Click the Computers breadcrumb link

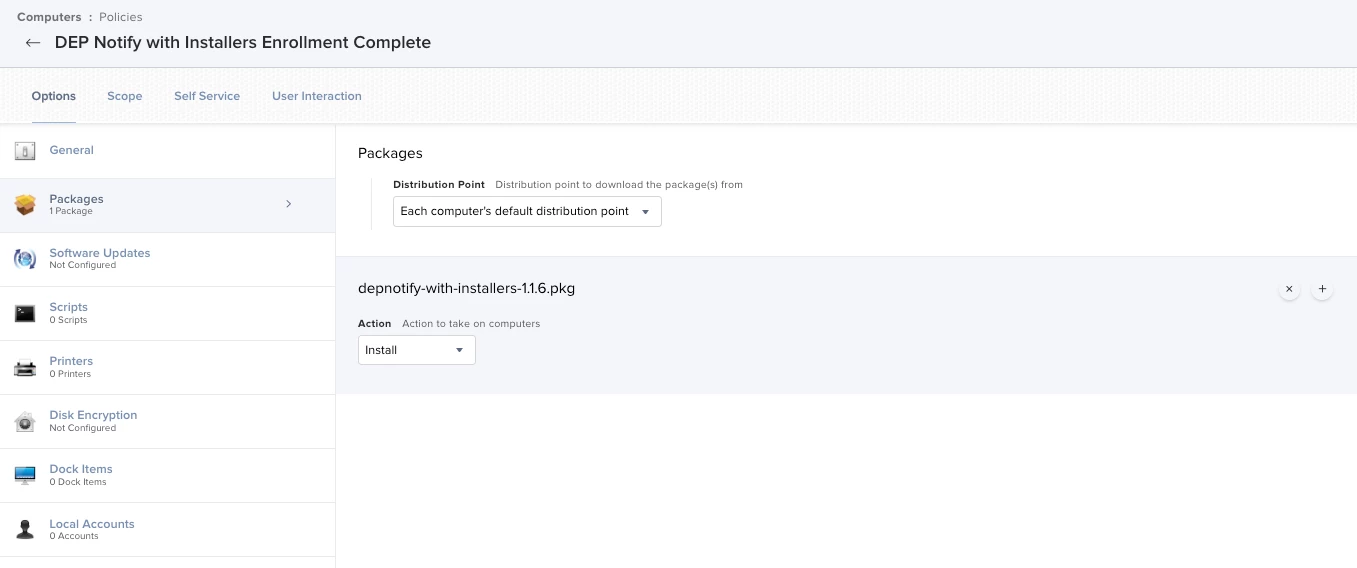(x=49, y=17)
